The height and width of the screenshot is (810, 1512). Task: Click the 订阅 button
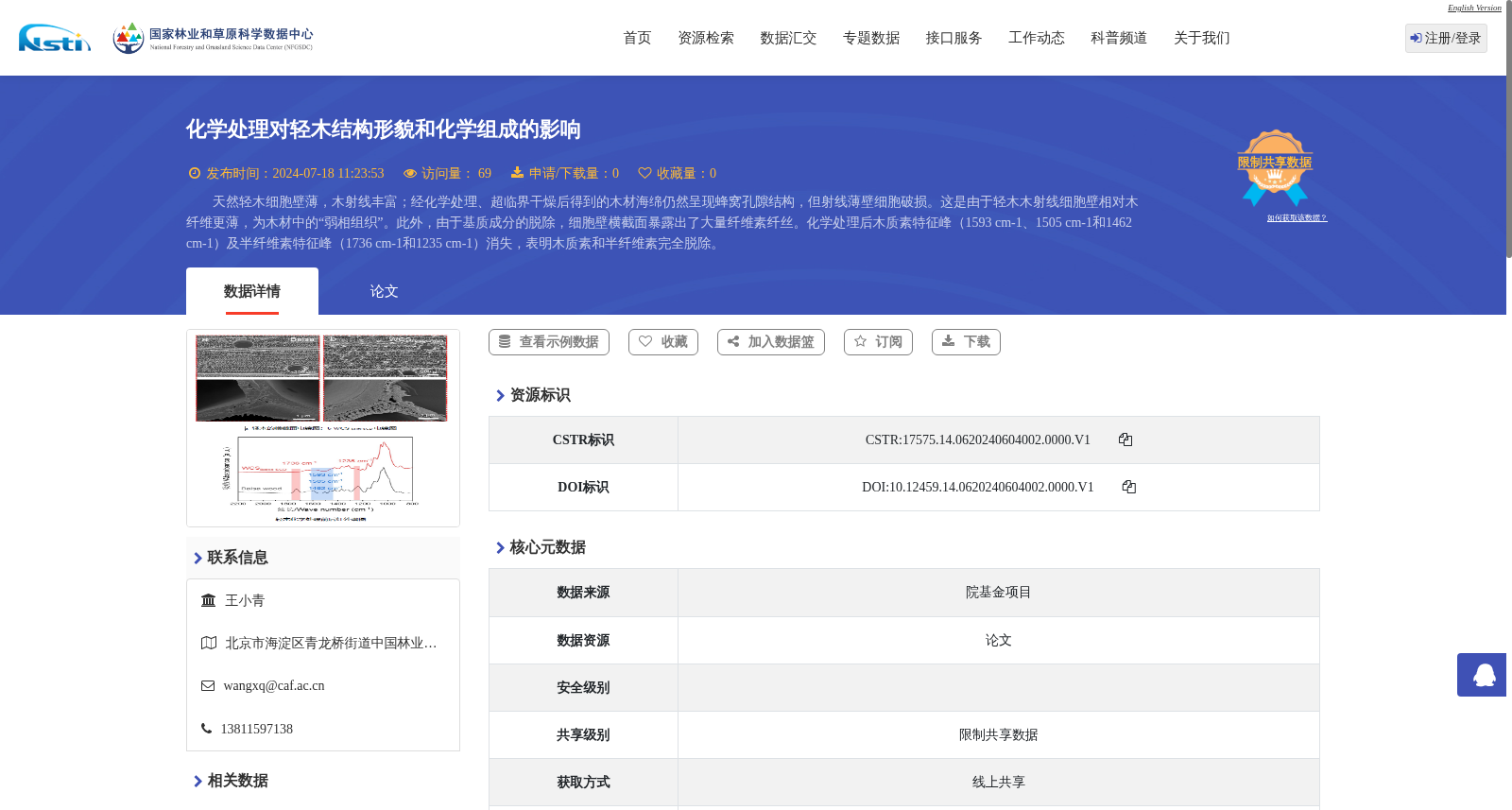[x=878, y=342]
